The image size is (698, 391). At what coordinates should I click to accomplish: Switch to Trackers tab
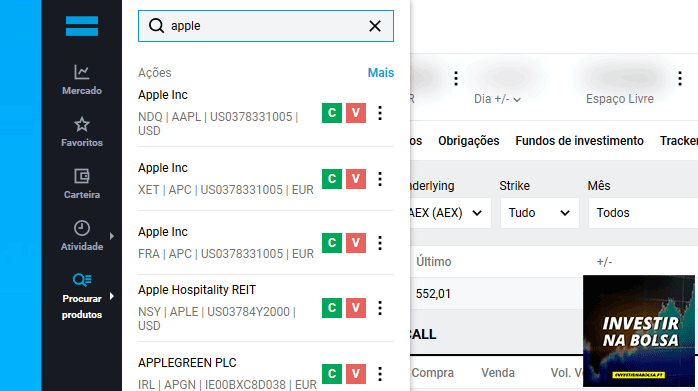679,141
